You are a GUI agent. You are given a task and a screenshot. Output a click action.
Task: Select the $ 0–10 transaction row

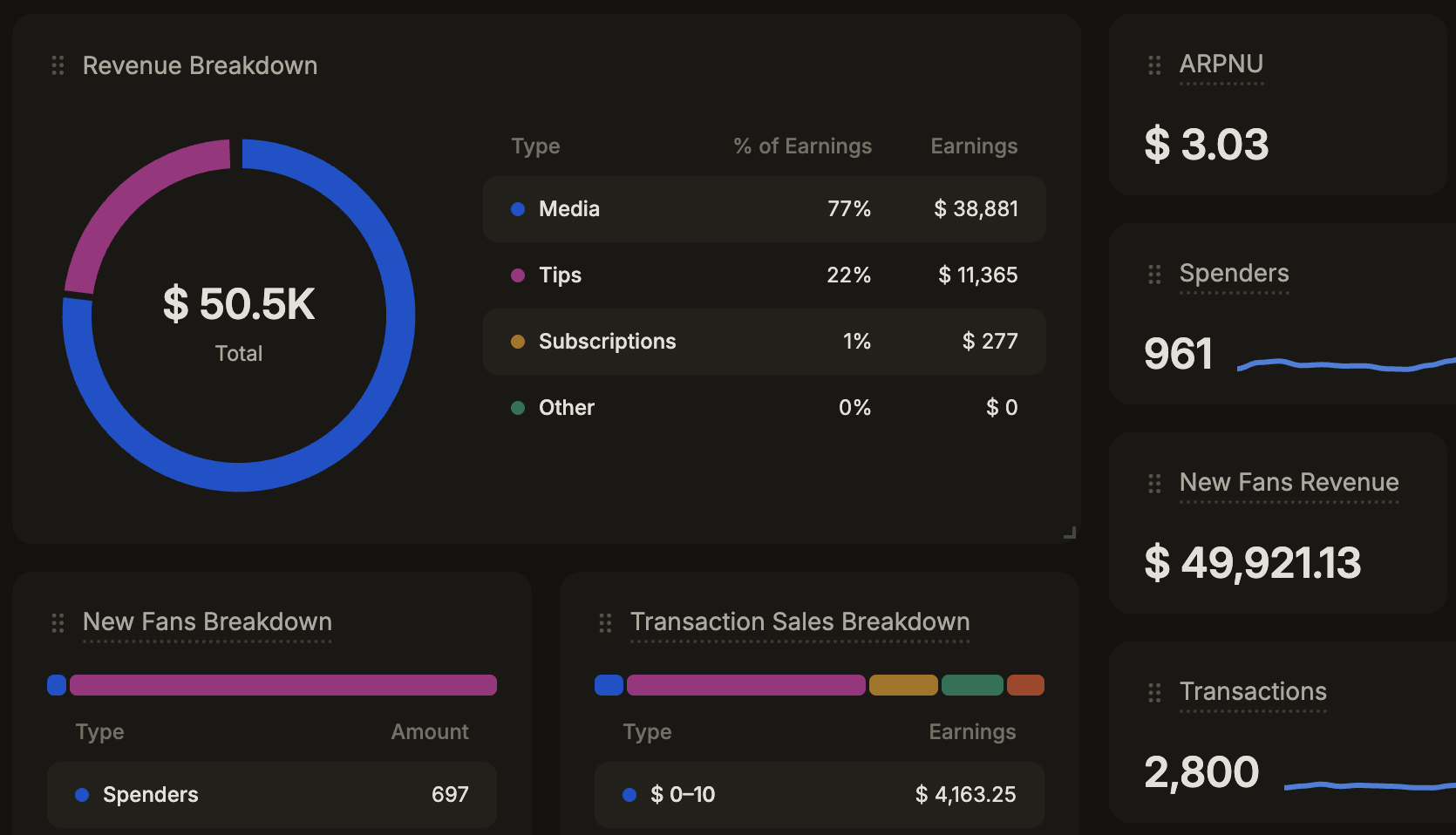click(x=820, y=795)
